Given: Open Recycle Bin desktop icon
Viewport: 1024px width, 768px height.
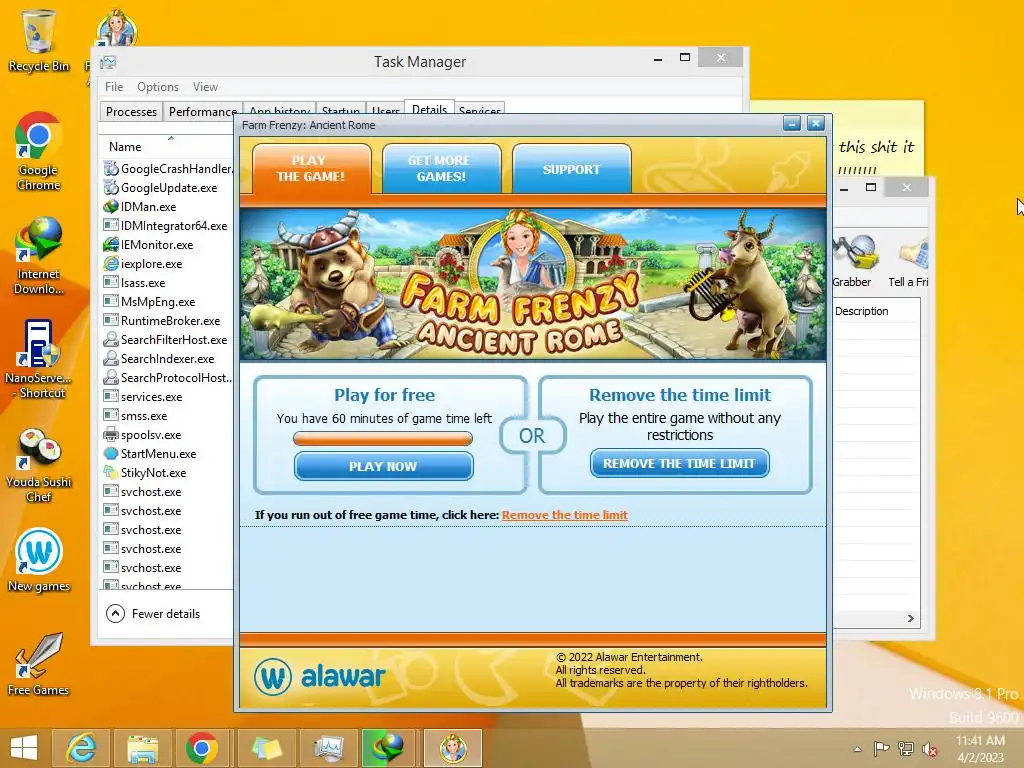Looking at the screenshot, I should [39, 40].
